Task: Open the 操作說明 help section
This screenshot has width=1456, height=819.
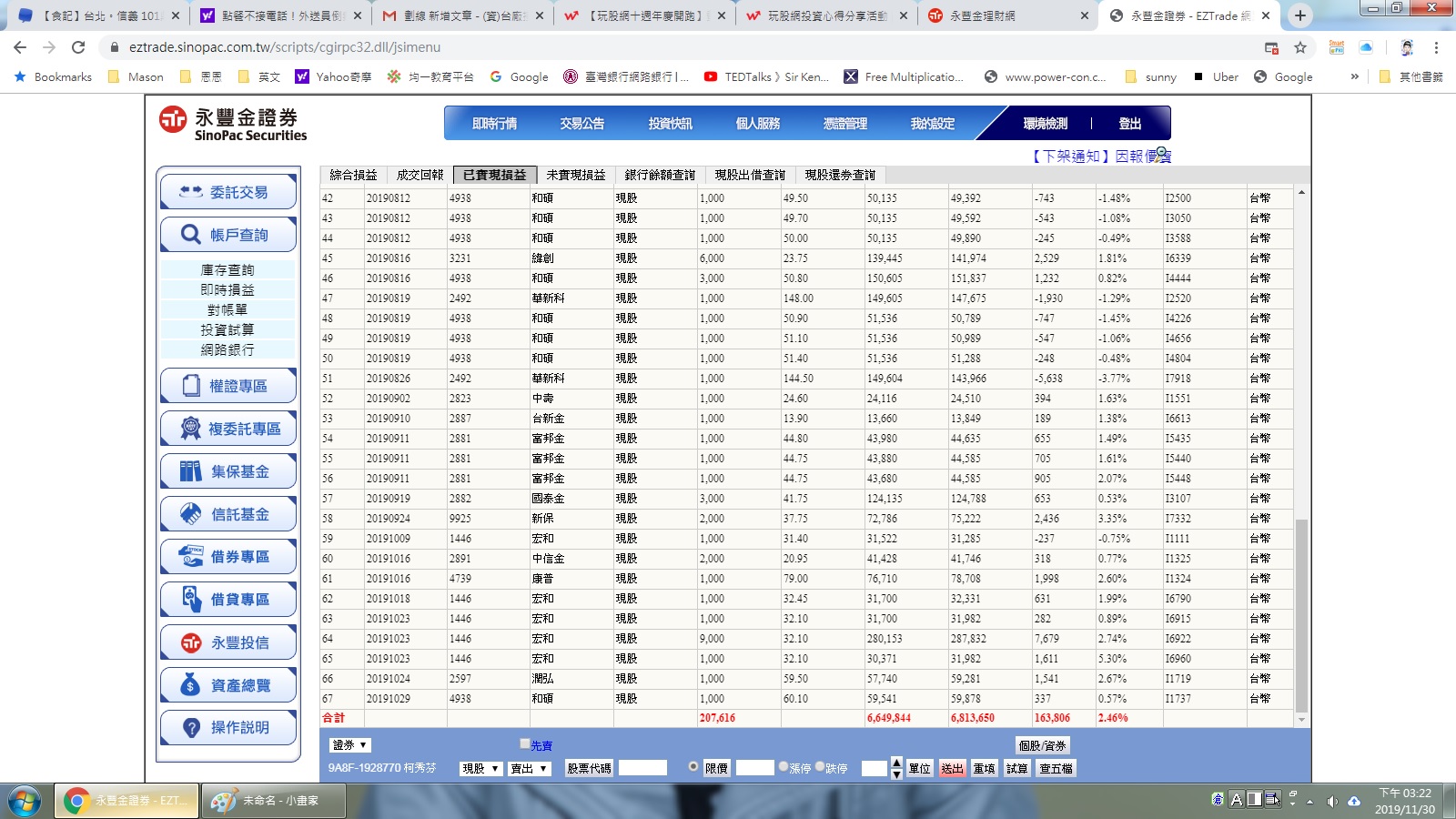Action: (228, 728)
